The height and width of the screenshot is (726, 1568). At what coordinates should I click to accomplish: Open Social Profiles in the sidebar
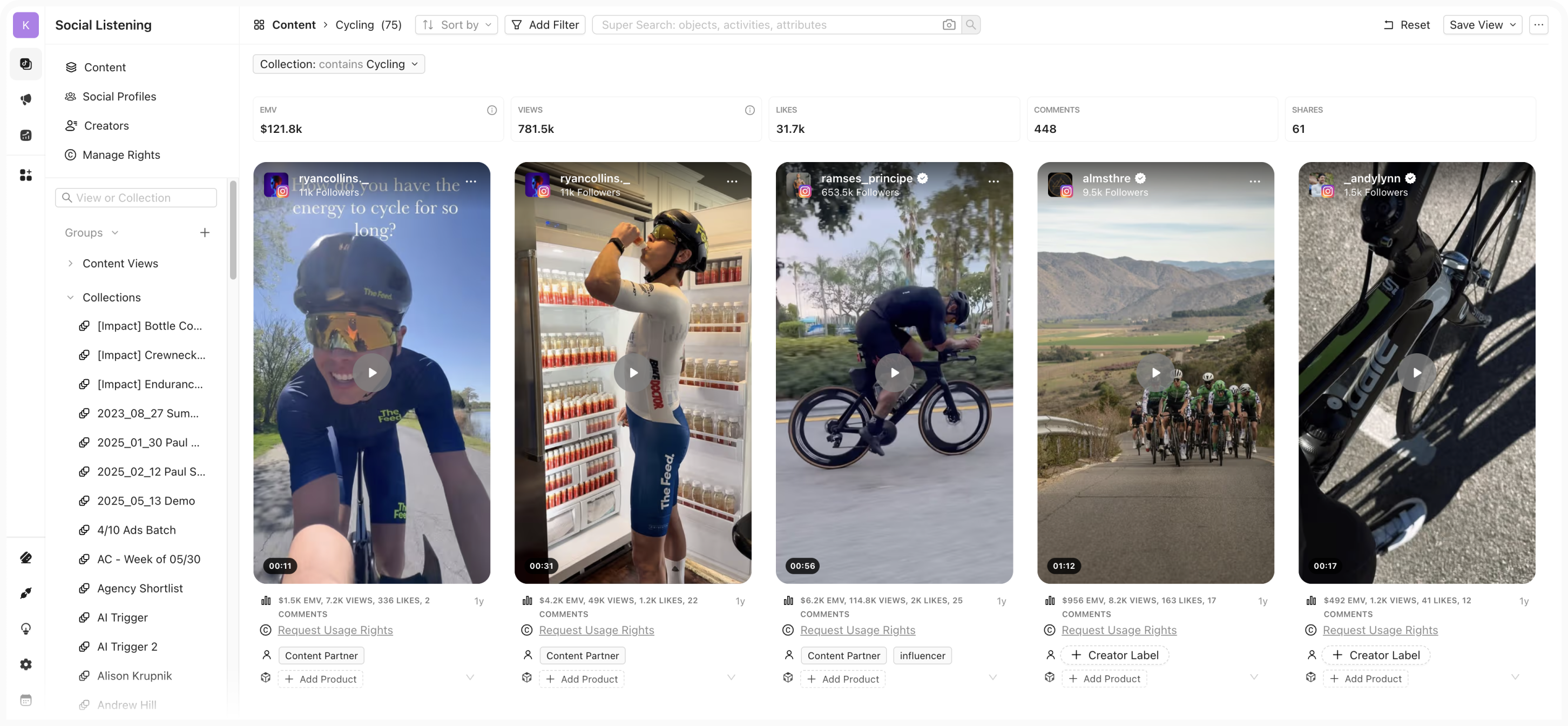[x=119, y=97]
